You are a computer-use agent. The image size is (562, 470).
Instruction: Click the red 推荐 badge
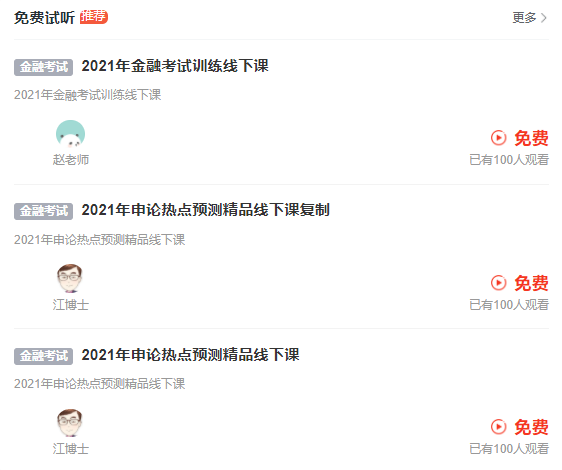[x=94, y=16]
